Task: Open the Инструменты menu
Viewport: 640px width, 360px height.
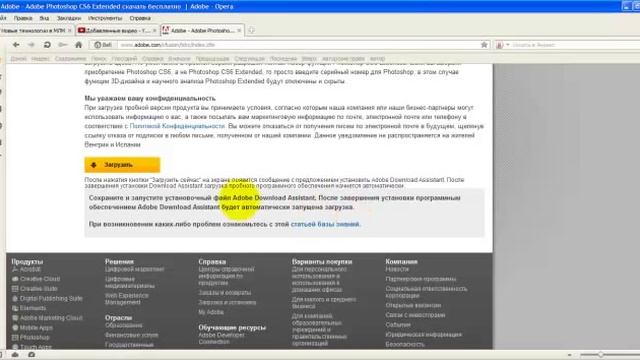Action: tap(105, 18)
